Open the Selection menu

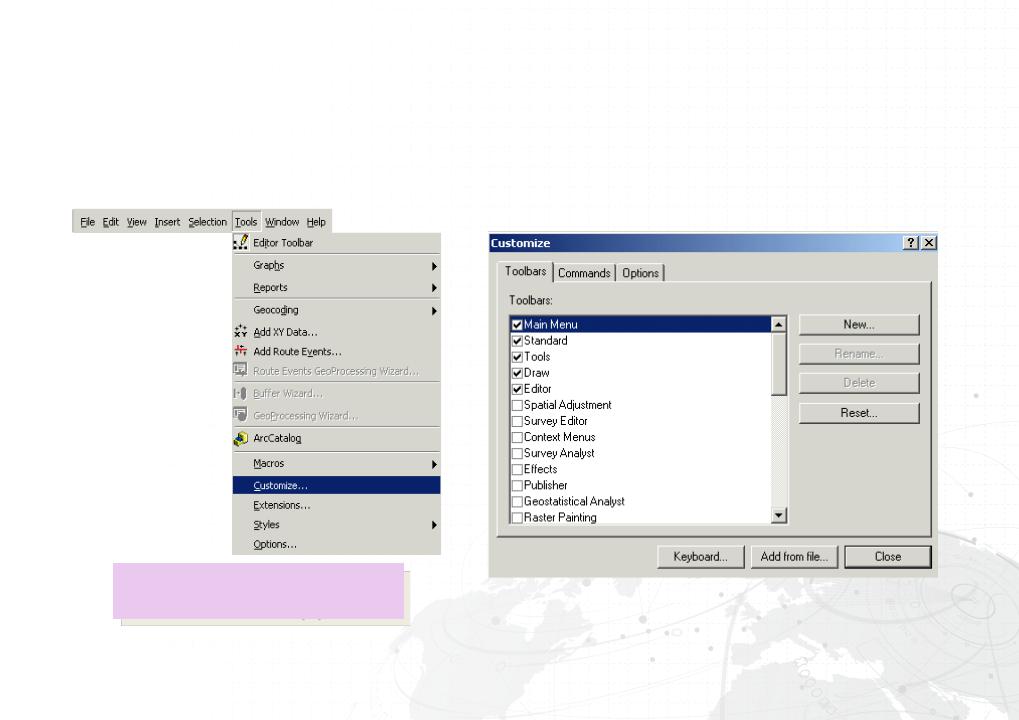point(207,222)
